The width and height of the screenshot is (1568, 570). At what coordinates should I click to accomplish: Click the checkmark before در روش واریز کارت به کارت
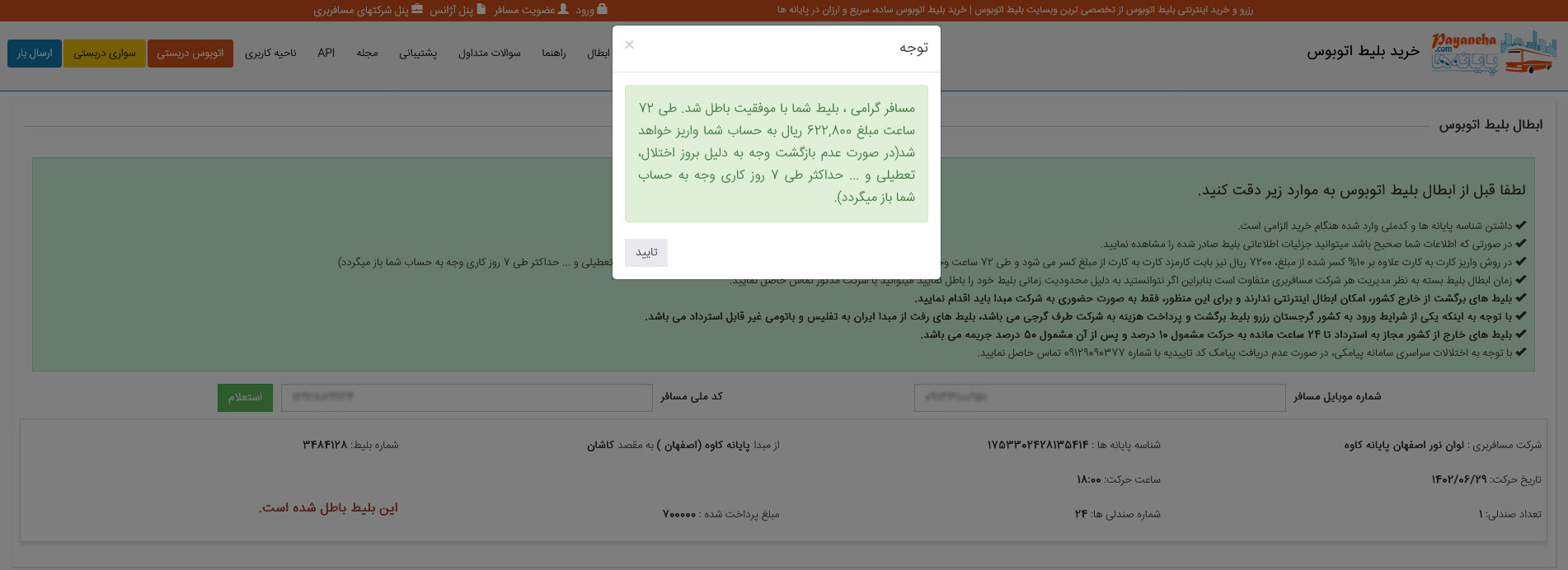1521,262
